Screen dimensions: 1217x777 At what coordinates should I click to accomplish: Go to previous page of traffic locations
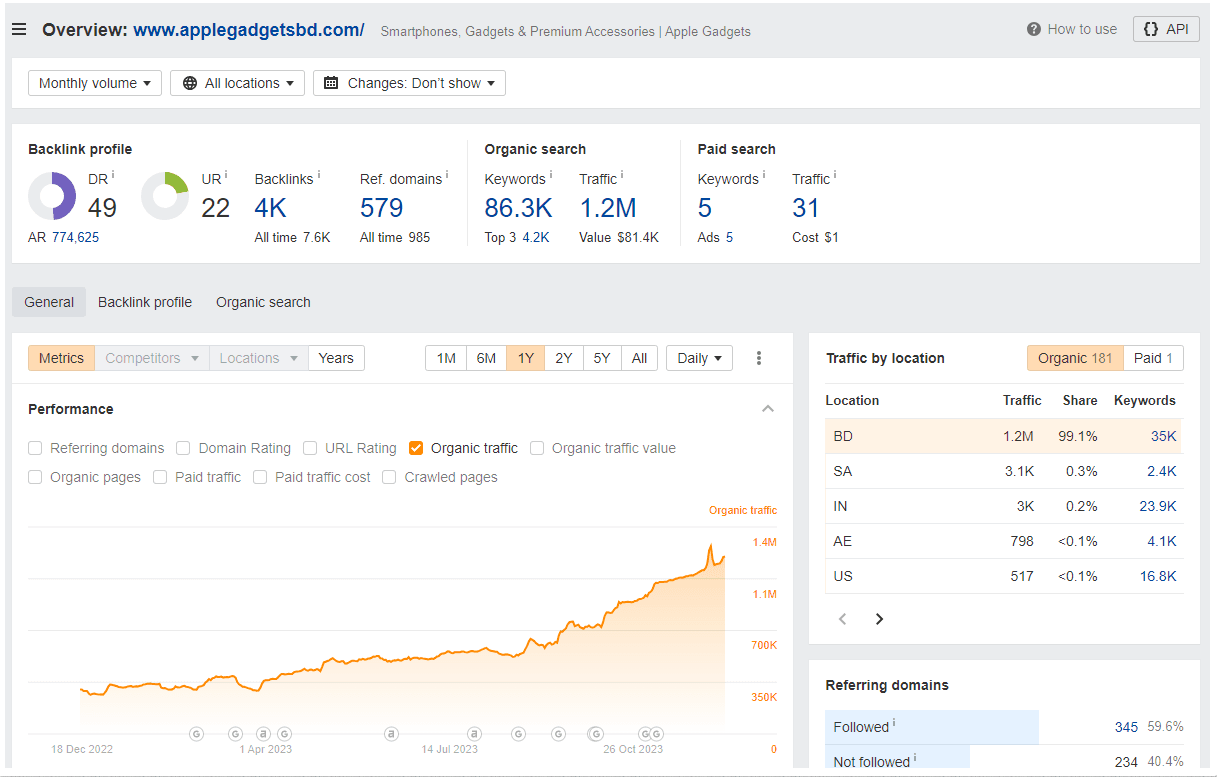click(843, 619)
